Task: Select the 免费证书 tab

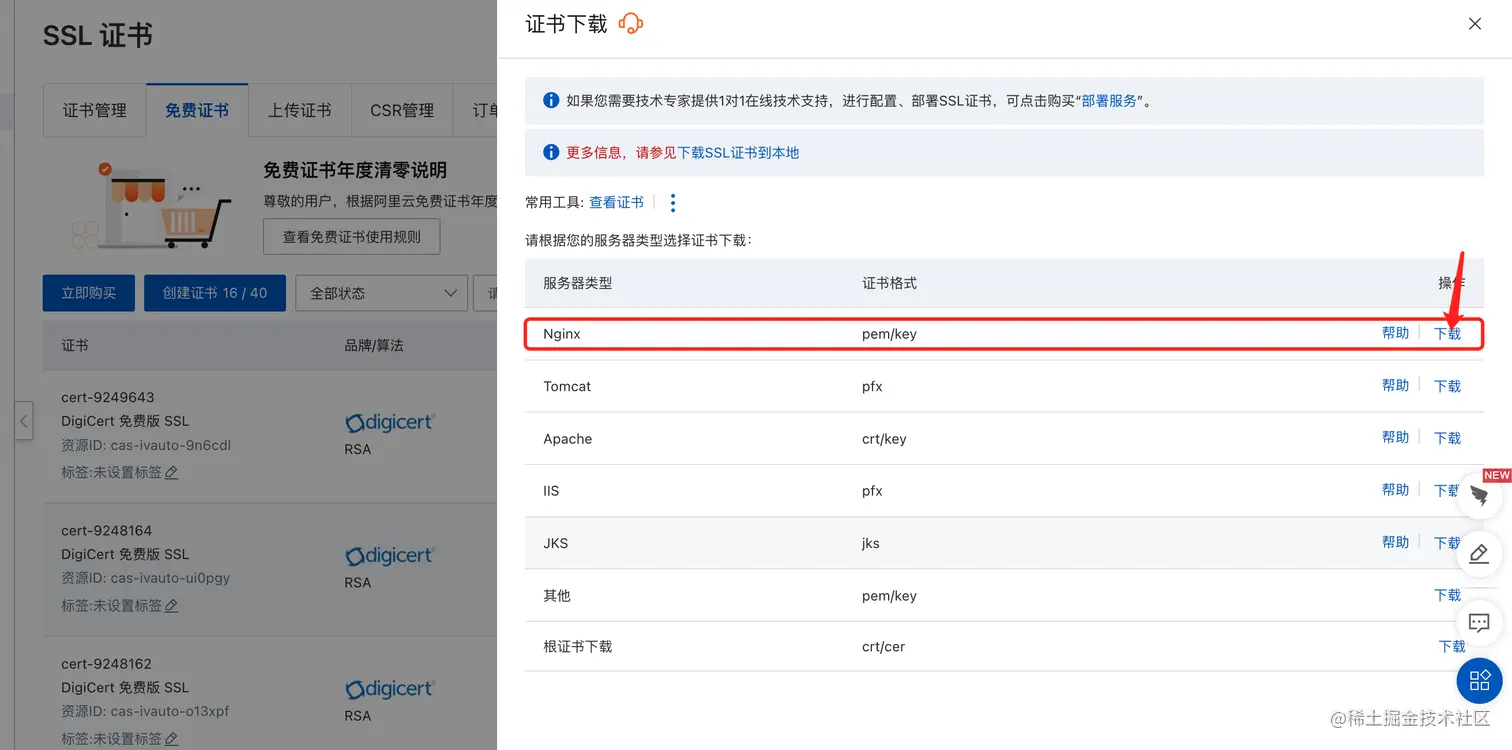Action: pyautogui.click(x=197, y=110)
